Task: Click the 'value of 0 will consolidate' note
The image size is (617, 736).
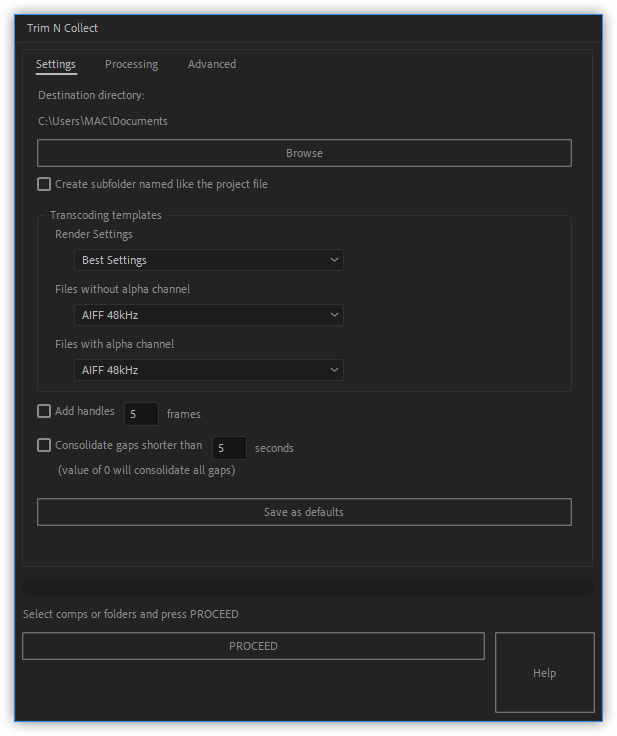Action: (147, 470)
